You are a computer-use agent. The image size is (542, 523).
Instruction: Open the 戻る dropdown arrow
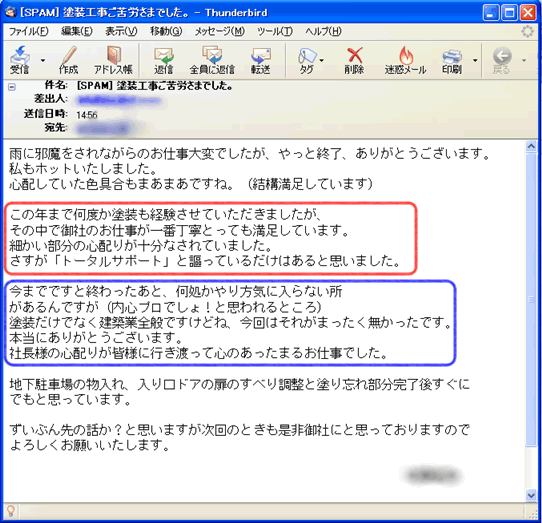[x=524, y=60]
